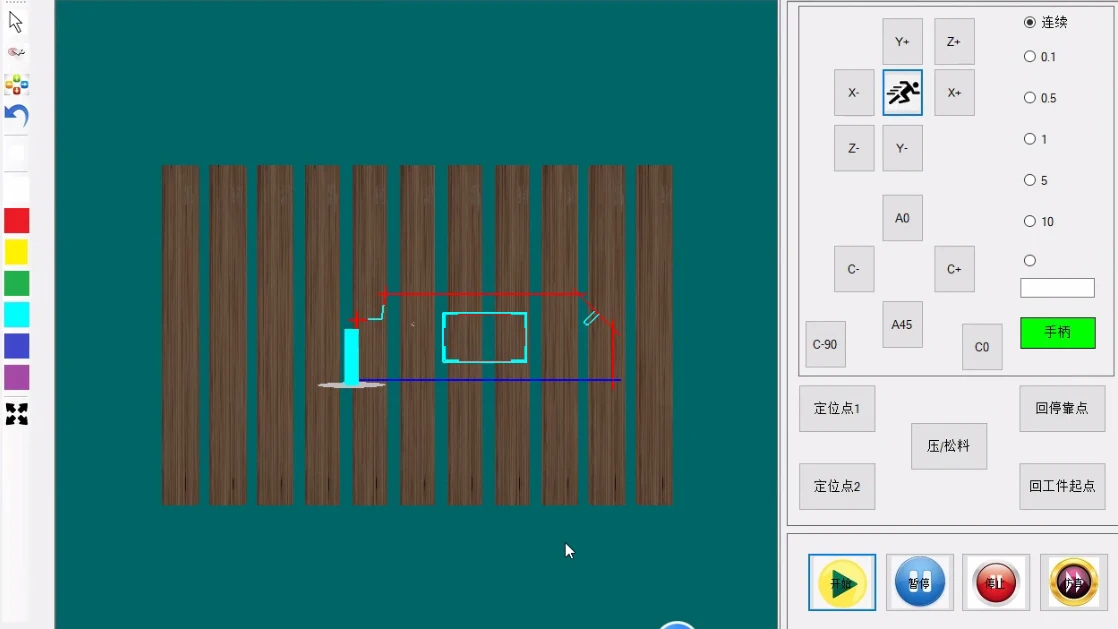Click the 压/松料 button
This screenshot has width=1118, height=629.
(x=949, y=446)
